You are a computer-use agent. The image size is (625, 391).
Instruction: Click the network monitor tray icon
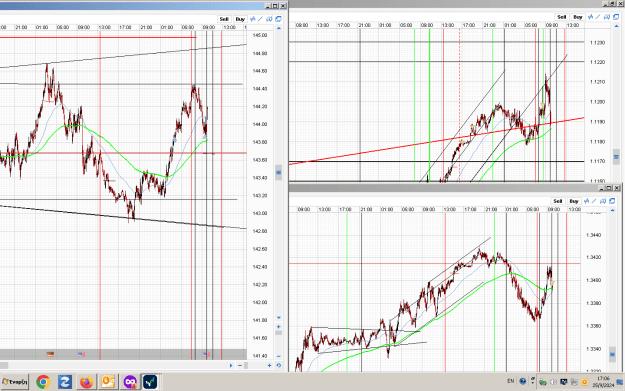(564, 382)
